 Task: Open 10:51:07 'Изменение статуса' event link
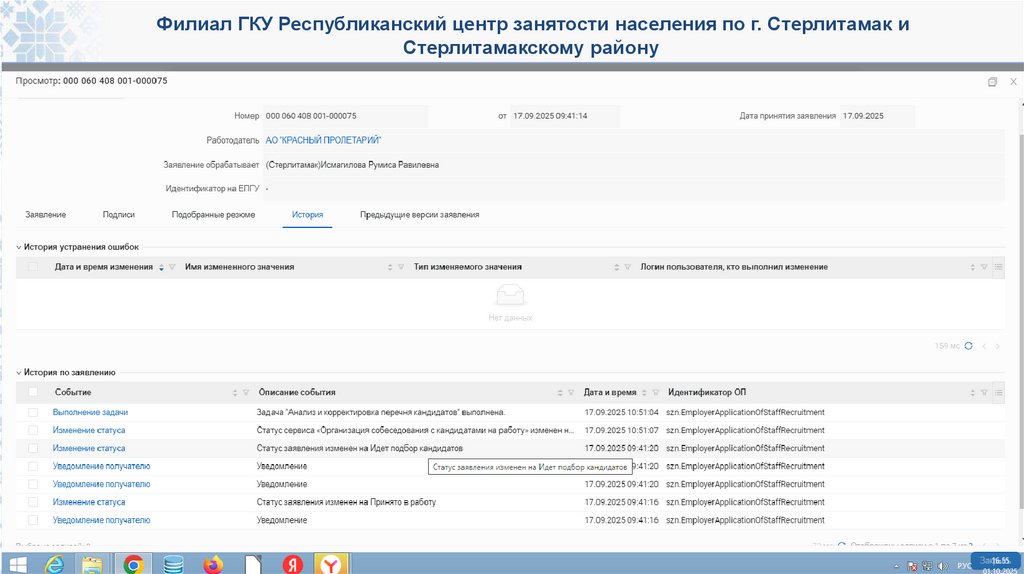pos(89,430)
